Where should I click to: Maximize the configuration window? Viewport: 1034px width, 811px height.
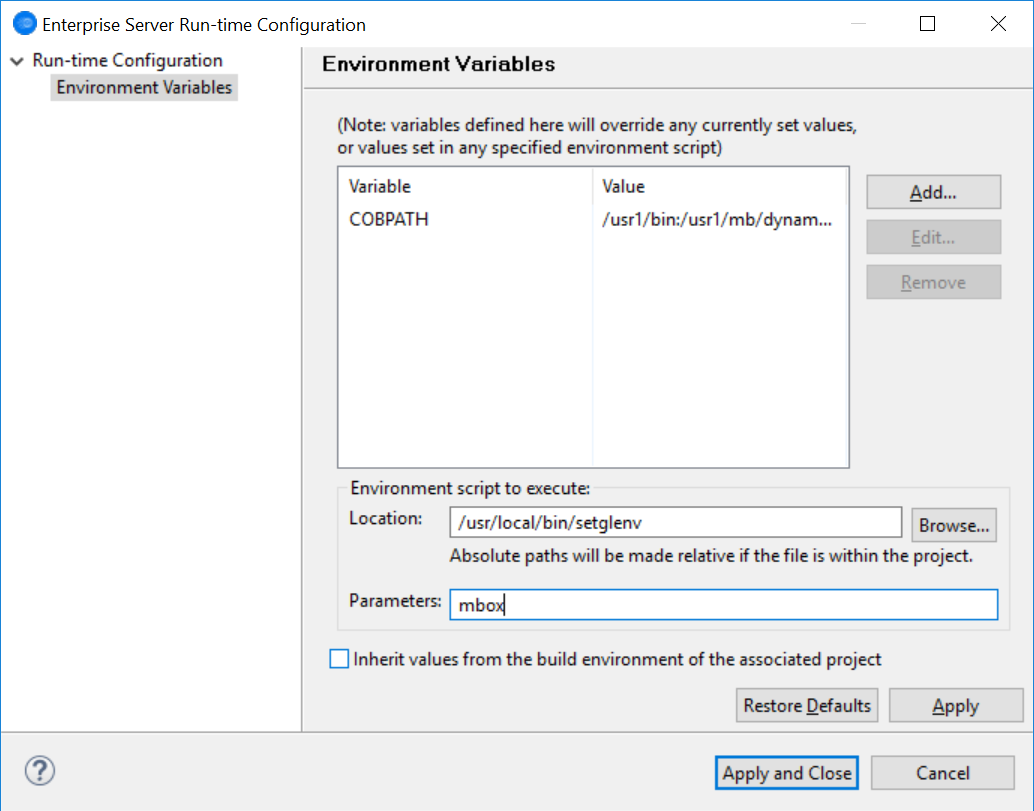point(927,24)
